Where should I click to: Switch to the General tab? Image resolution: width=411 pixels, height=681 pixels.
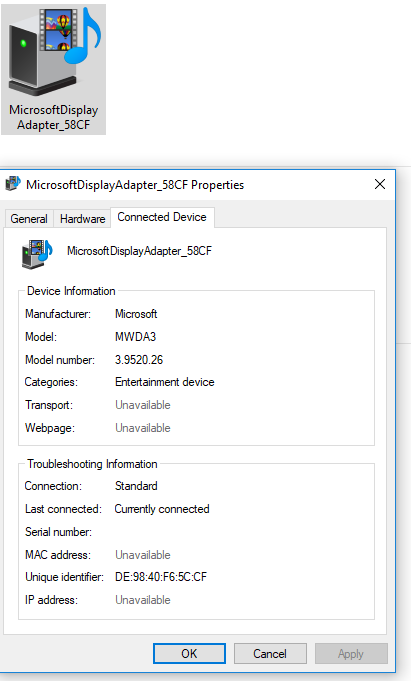29,218
